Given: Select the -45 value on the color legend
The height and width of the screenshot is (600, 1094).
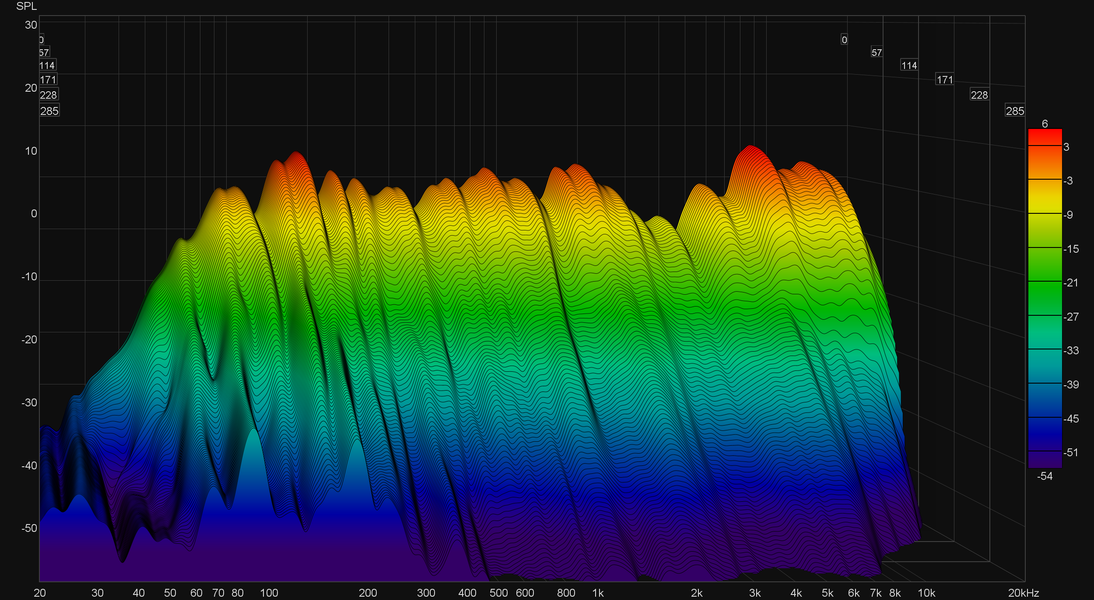Looking at the screenshot, I should 1070,419.
